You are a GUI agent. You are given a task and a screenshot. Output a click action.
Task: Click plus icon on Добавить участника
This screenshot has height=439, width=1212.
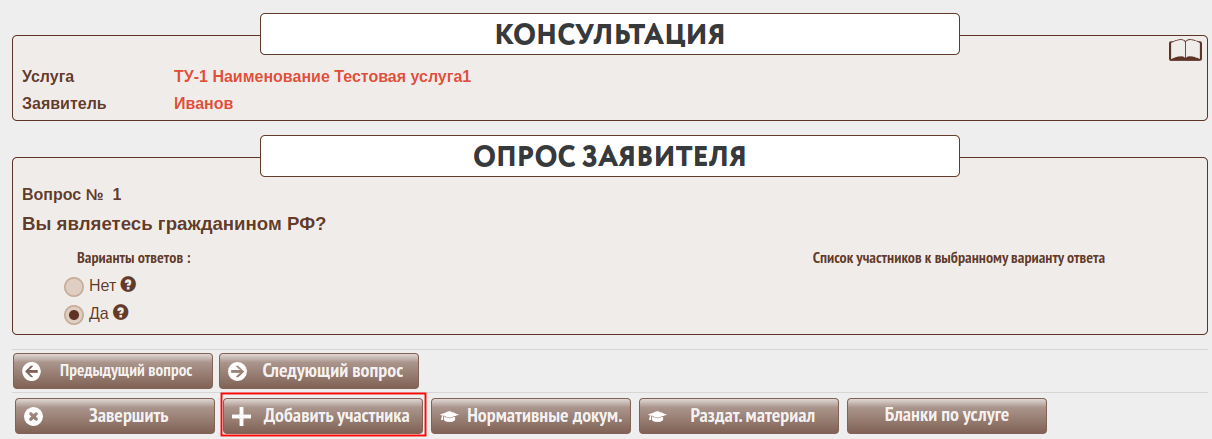click(x=241, y=416)
